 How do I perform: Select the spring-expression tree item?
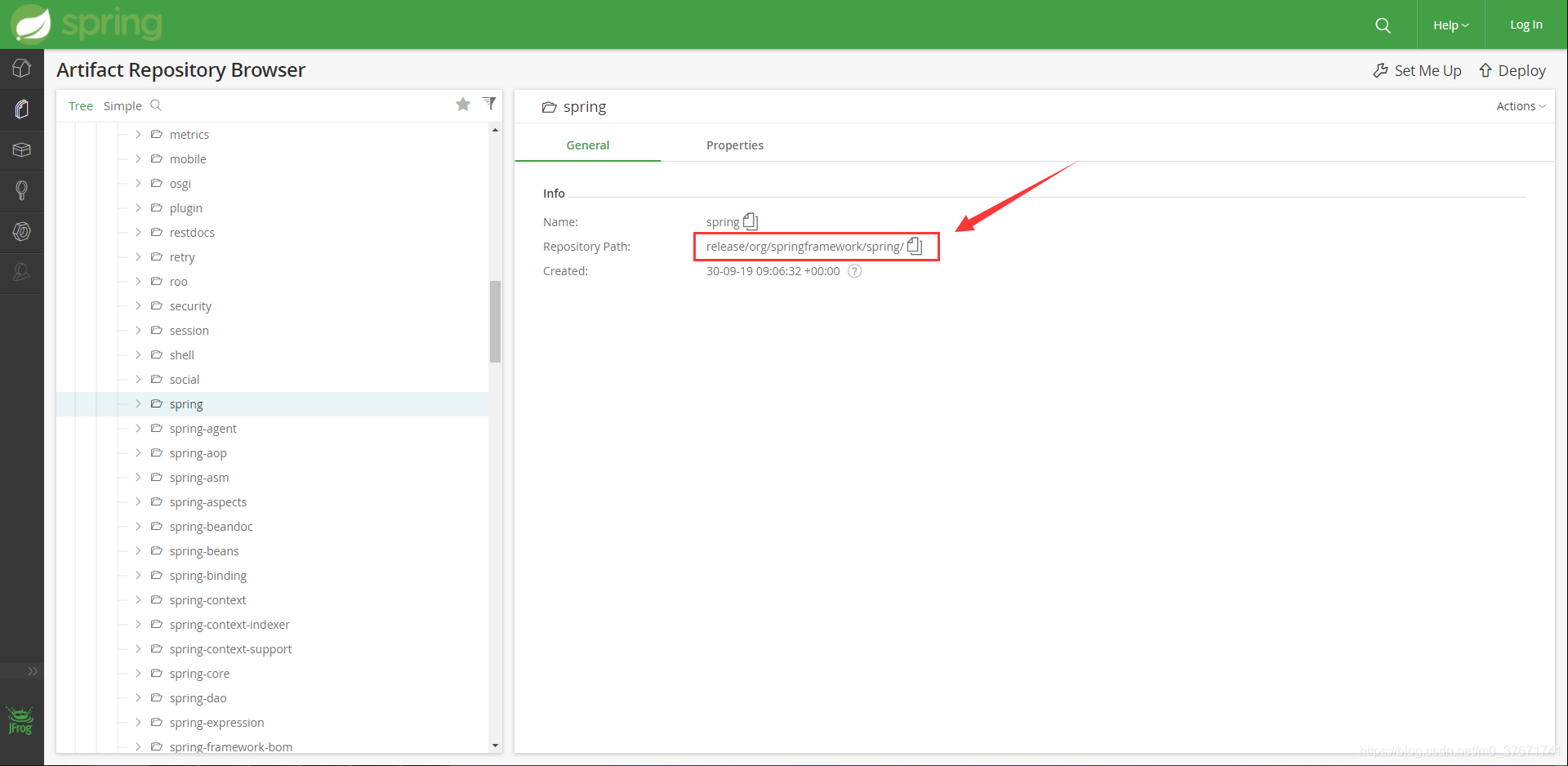pos(216,723)
